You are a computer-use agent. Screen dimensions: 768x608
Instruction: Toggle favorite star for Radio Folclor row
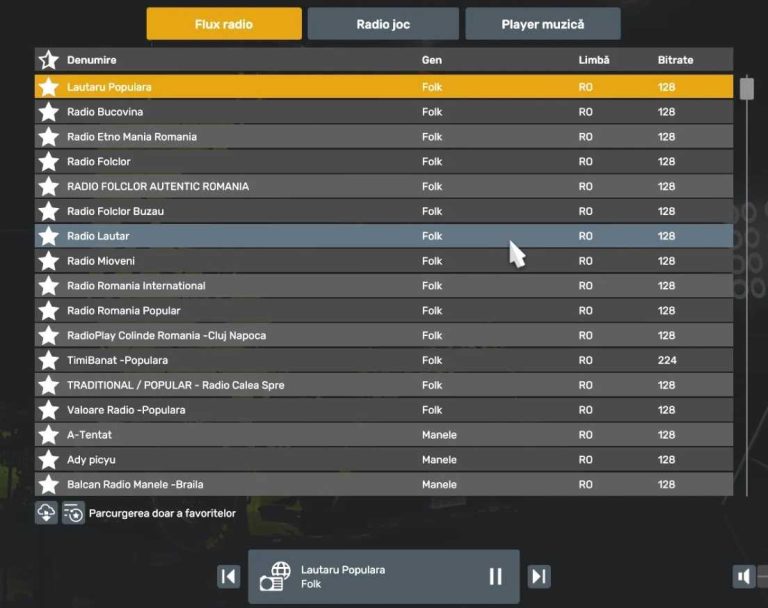(49, 162)
